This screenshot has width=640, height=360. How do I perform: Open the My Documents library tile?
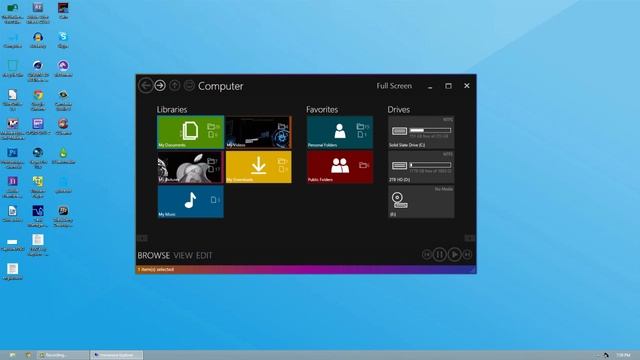(x=191, y=132)
